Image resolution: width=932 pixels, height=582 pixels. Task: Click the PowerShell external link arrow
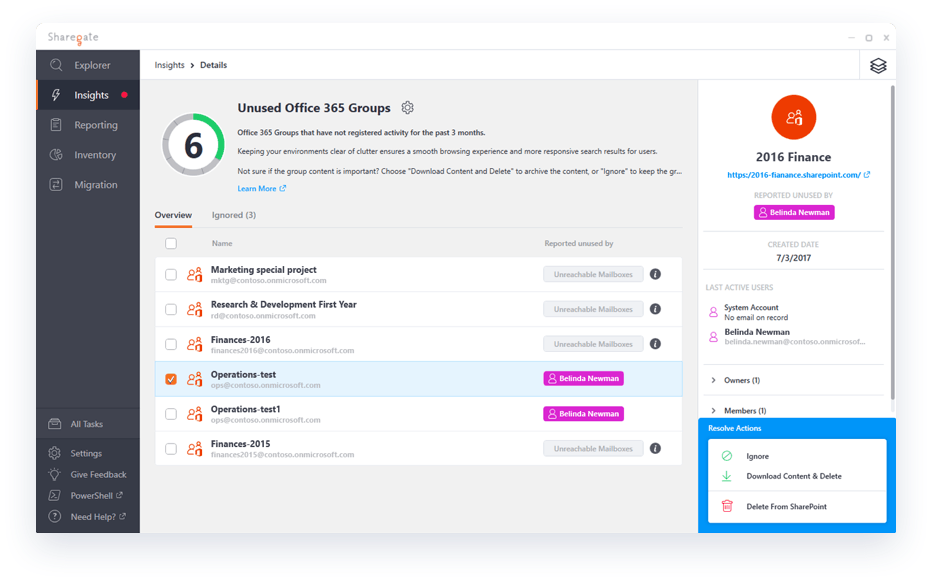[119, 495]
